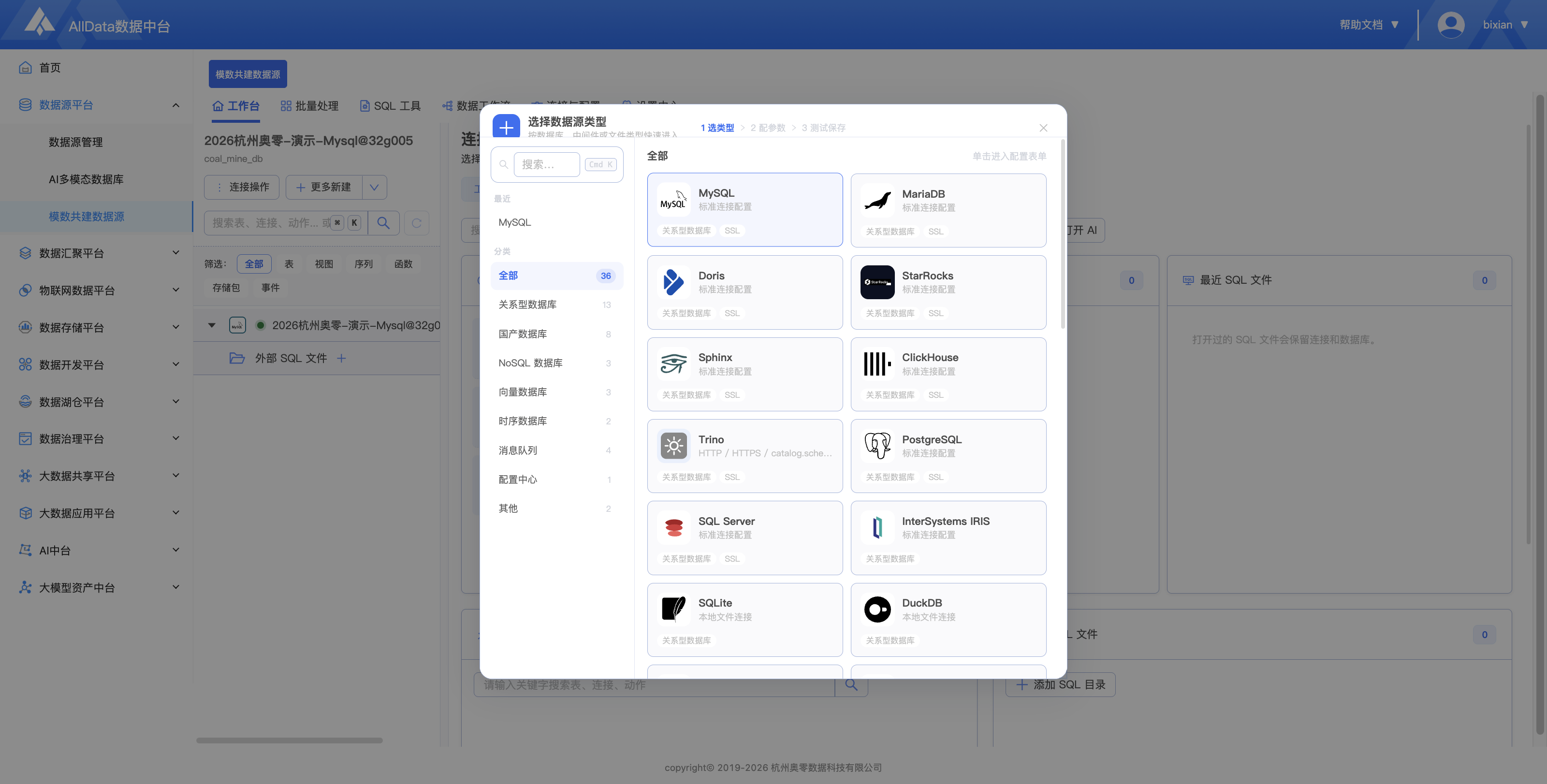Select the InterSystems IRIS icon
This screenshot has width=1547, height=784.
[877, 528]
